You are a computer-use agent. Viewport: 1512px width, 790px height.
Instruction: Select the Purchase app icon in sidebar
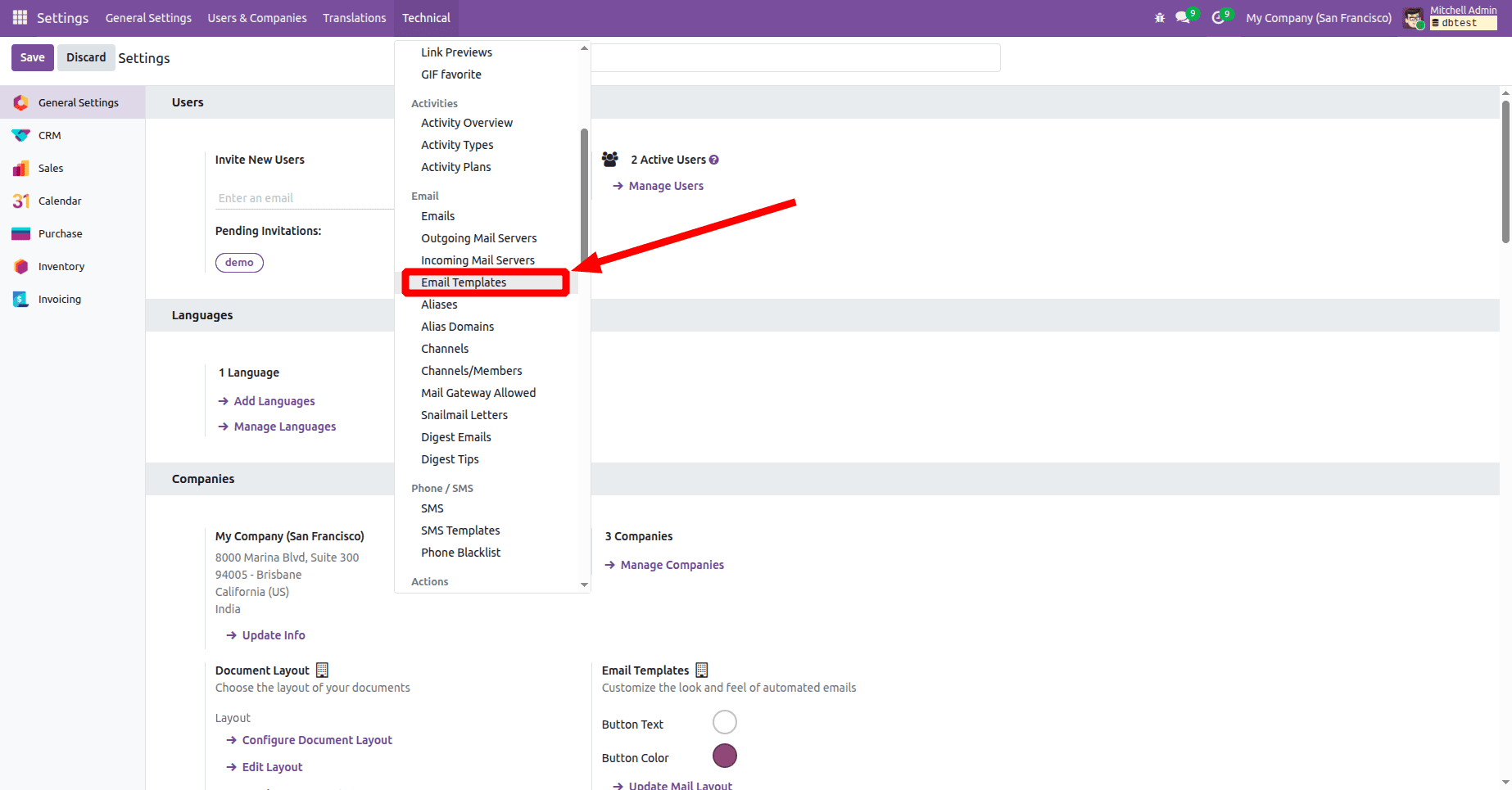[x=20, y=233]
